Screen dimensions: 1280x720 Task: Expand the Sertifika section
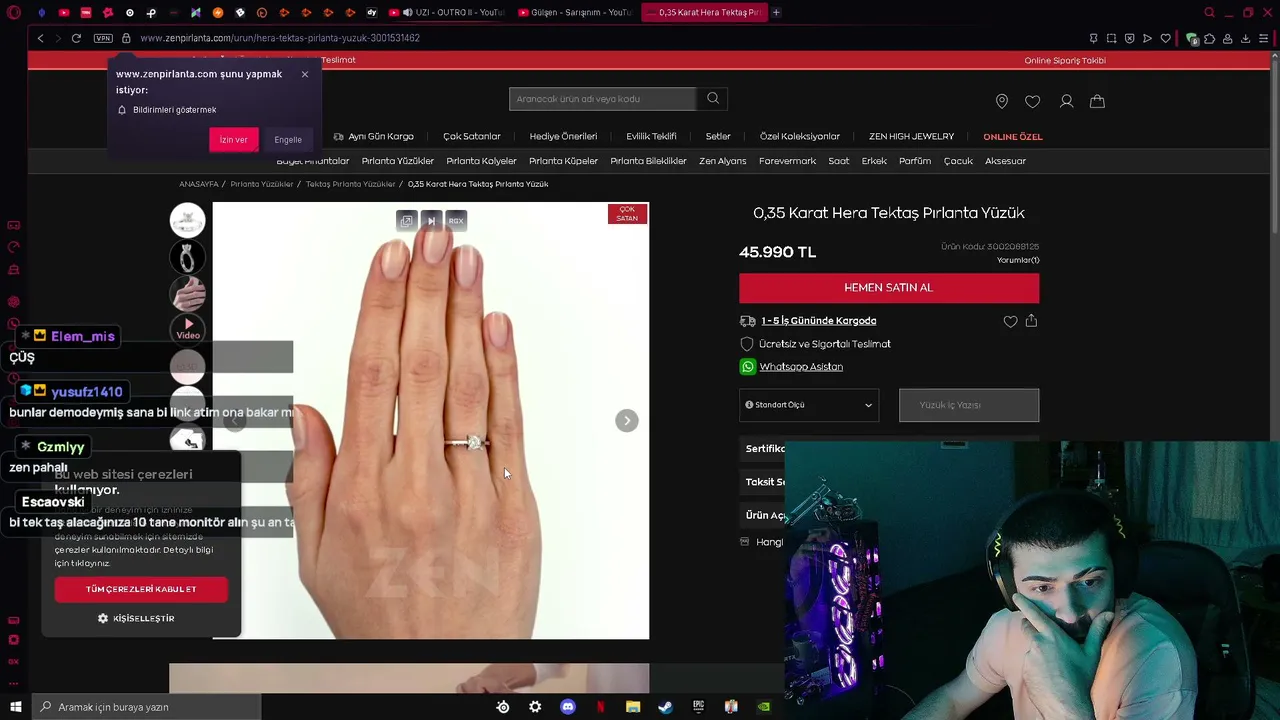click(765, 449)
